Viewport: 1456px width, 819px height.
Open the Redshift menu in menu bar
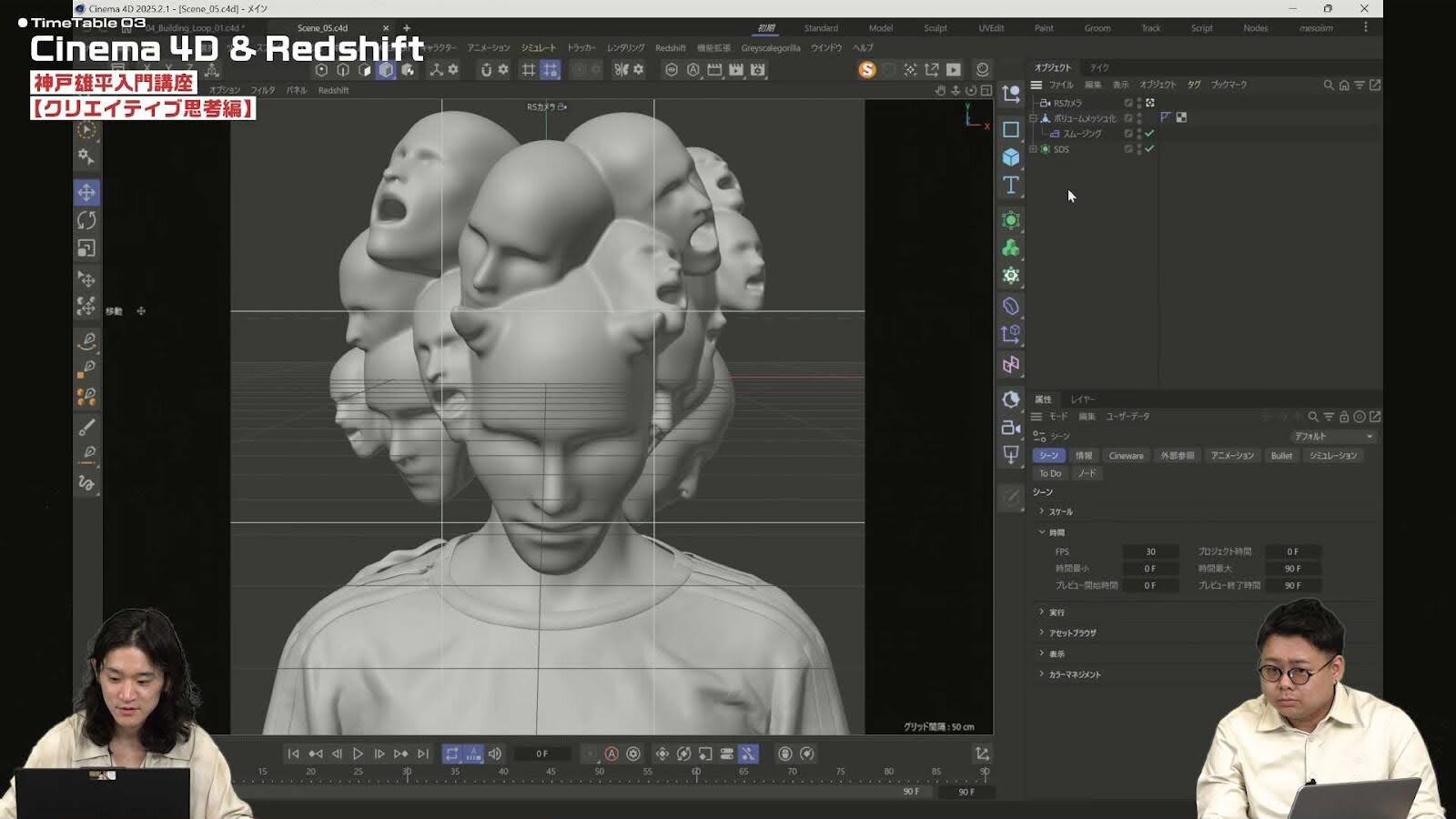coord(670,48)
